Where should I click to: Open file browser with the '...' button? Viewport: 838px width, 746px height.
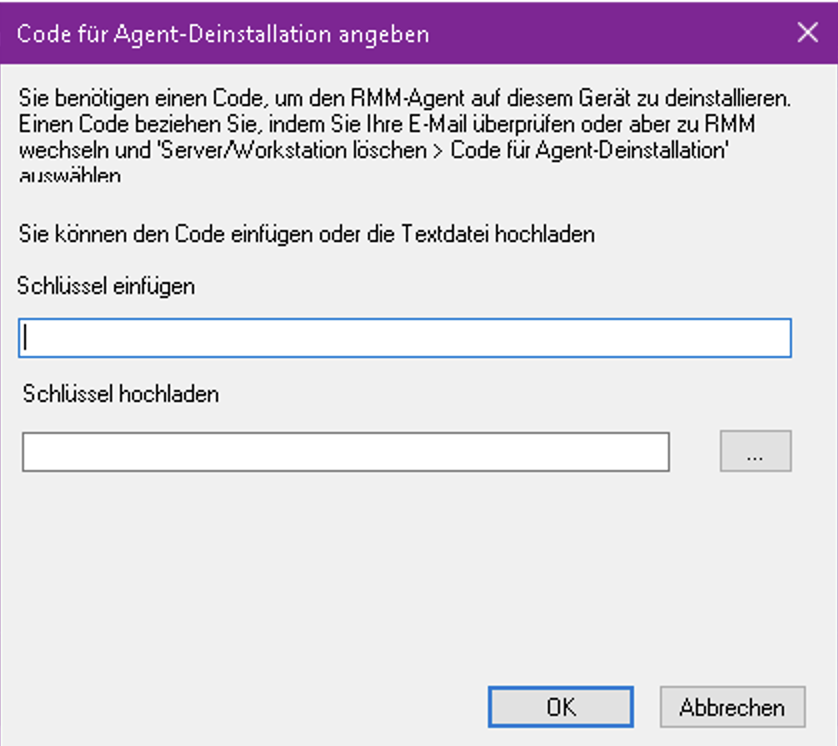[x=755, y=452]
